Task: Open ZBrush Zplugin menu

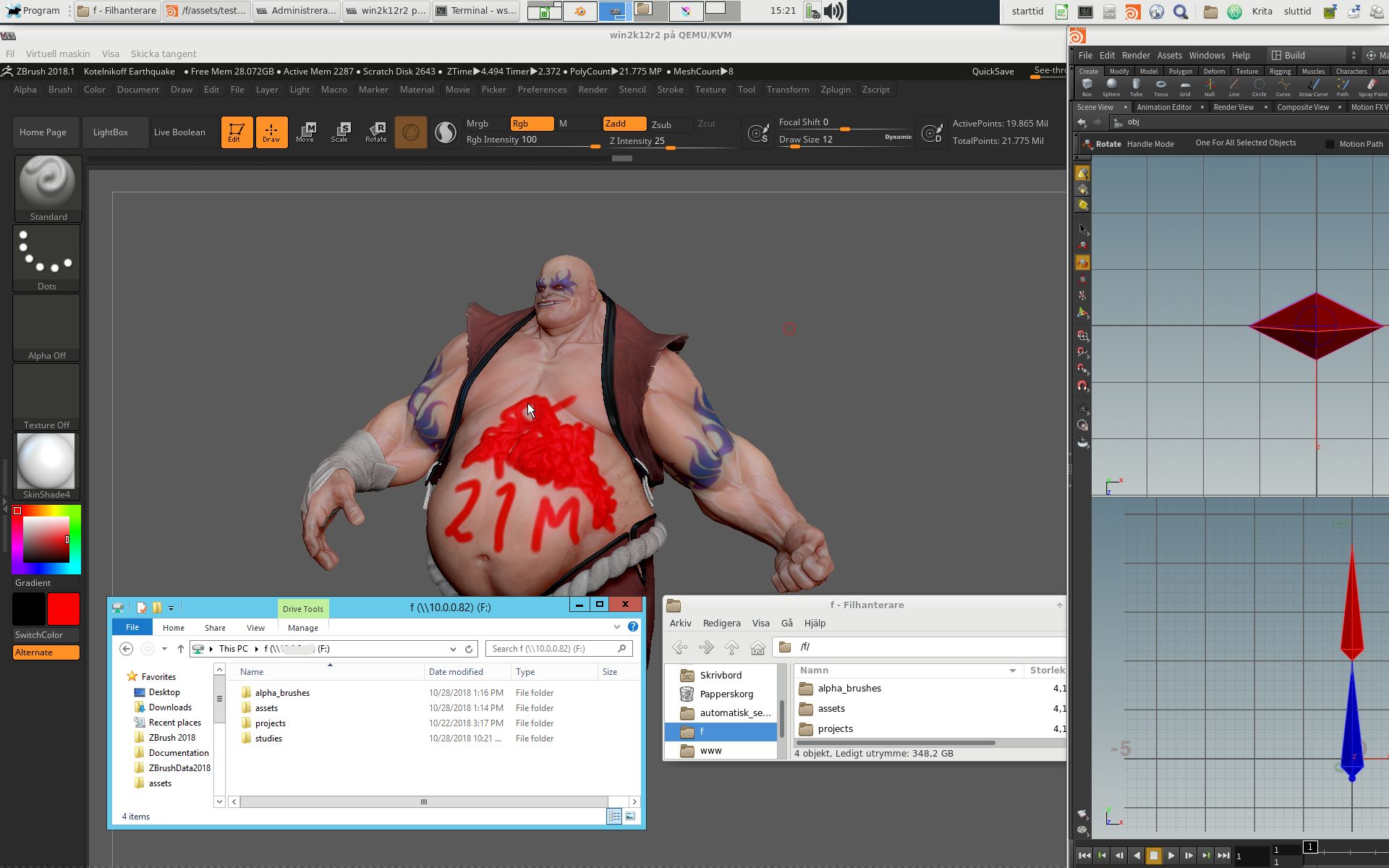Action: (x=836, y=90)
